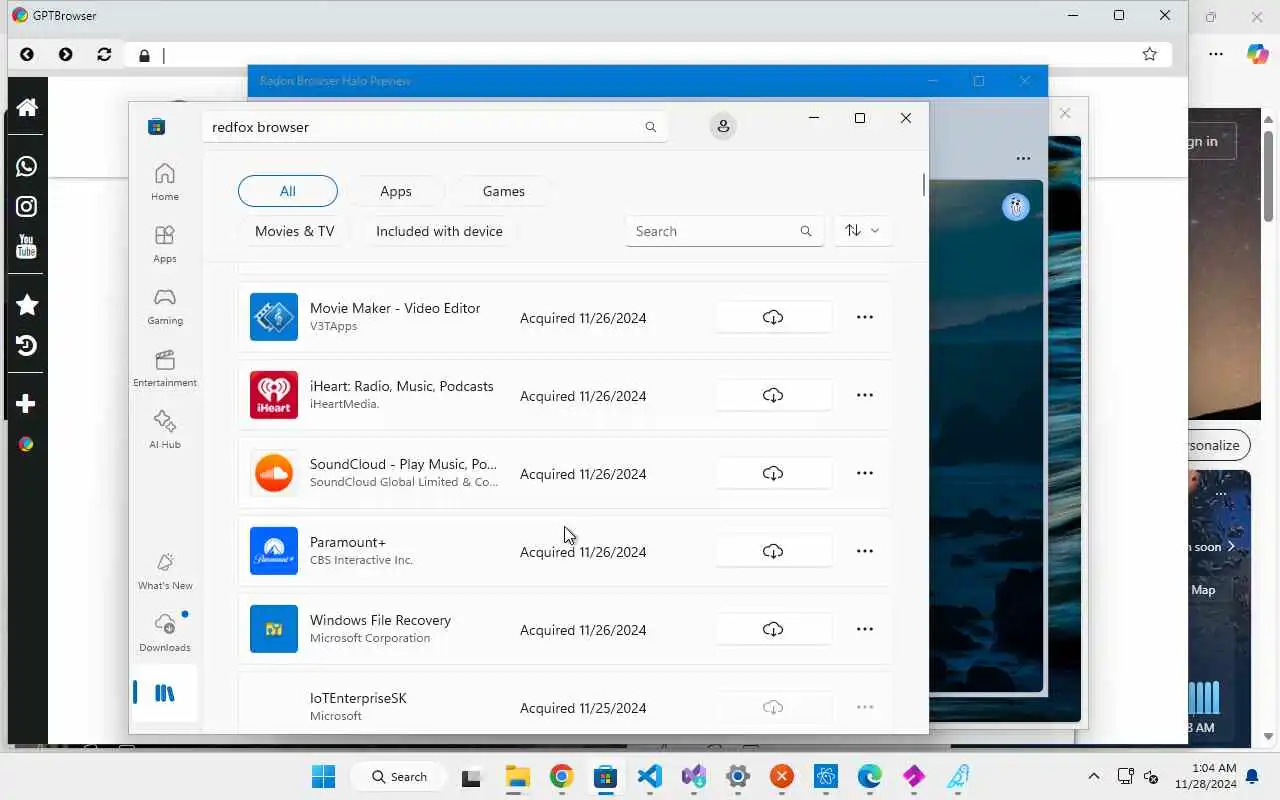
Task: Open Entertainment section in Store sidebar
Action: click(x=165, y=368)
